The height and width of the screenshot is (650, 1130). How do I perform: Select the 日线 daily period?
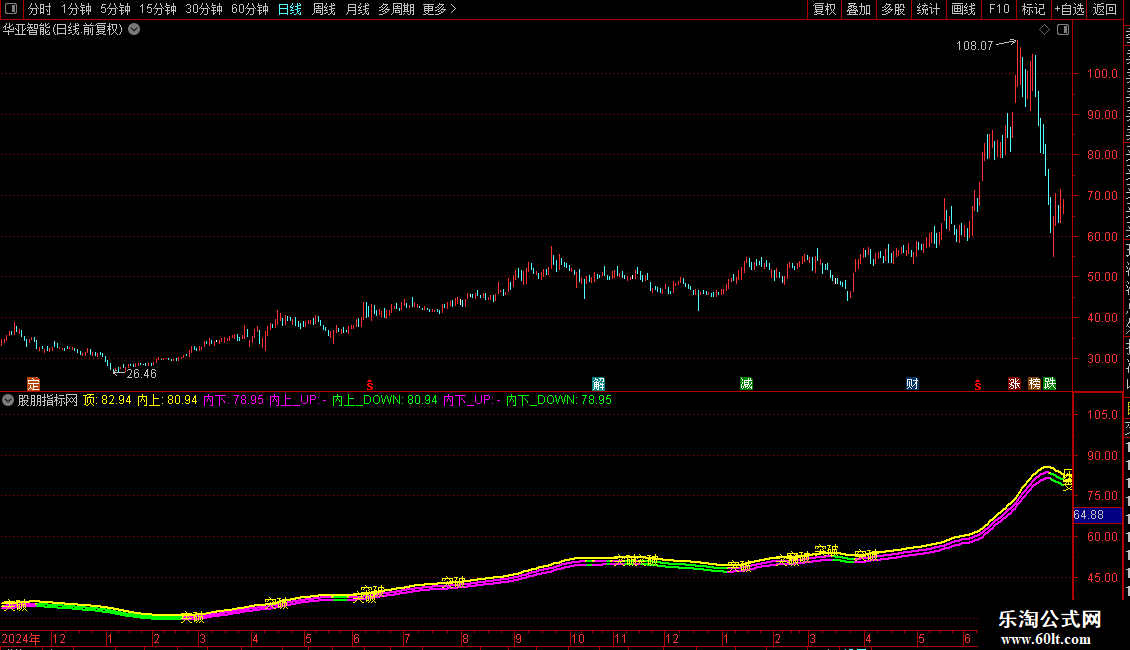click(x=290, y=9)
